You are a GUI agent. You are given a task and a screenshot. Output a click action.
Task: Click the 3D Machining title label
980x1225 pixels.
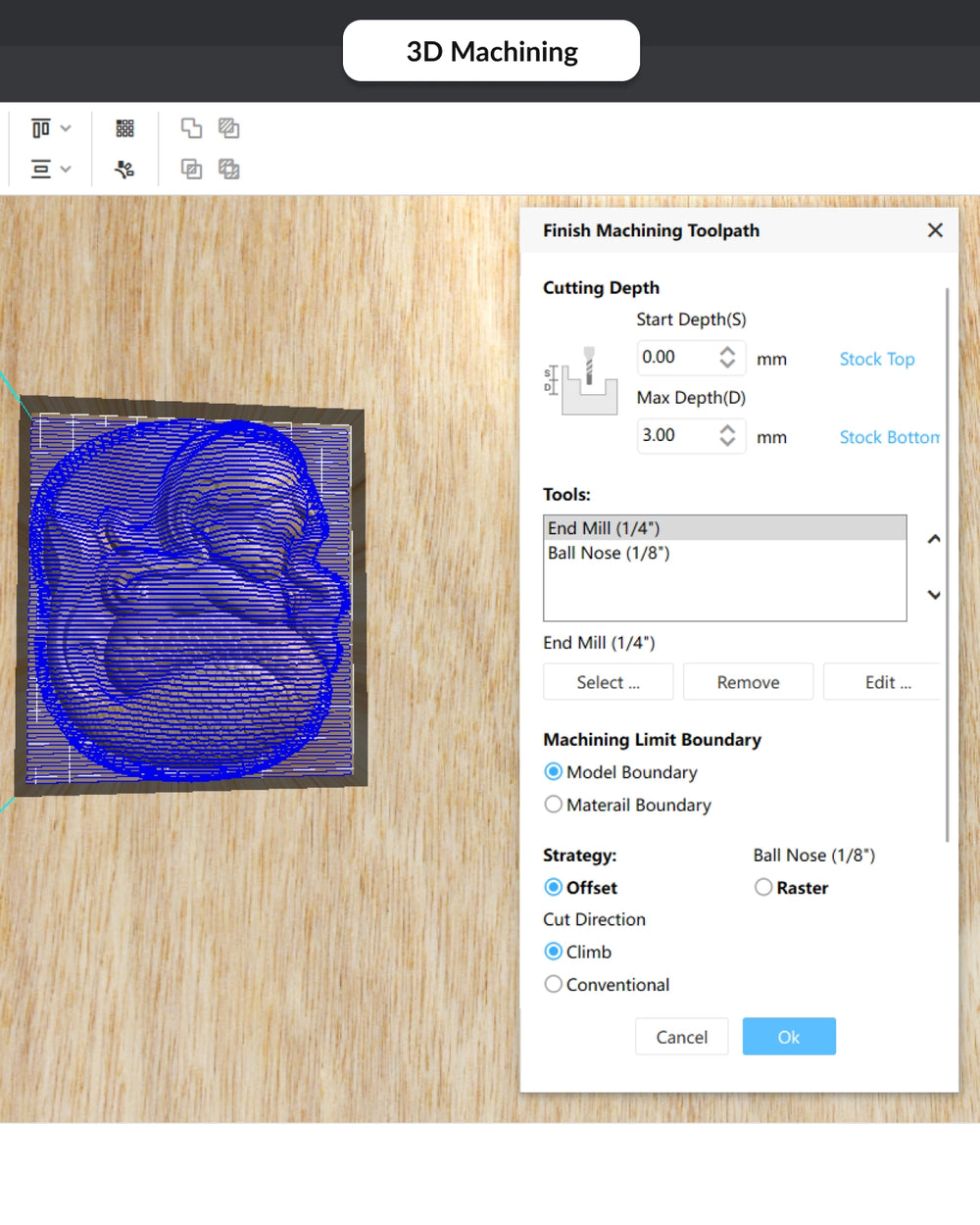click(x=492, y=51)
